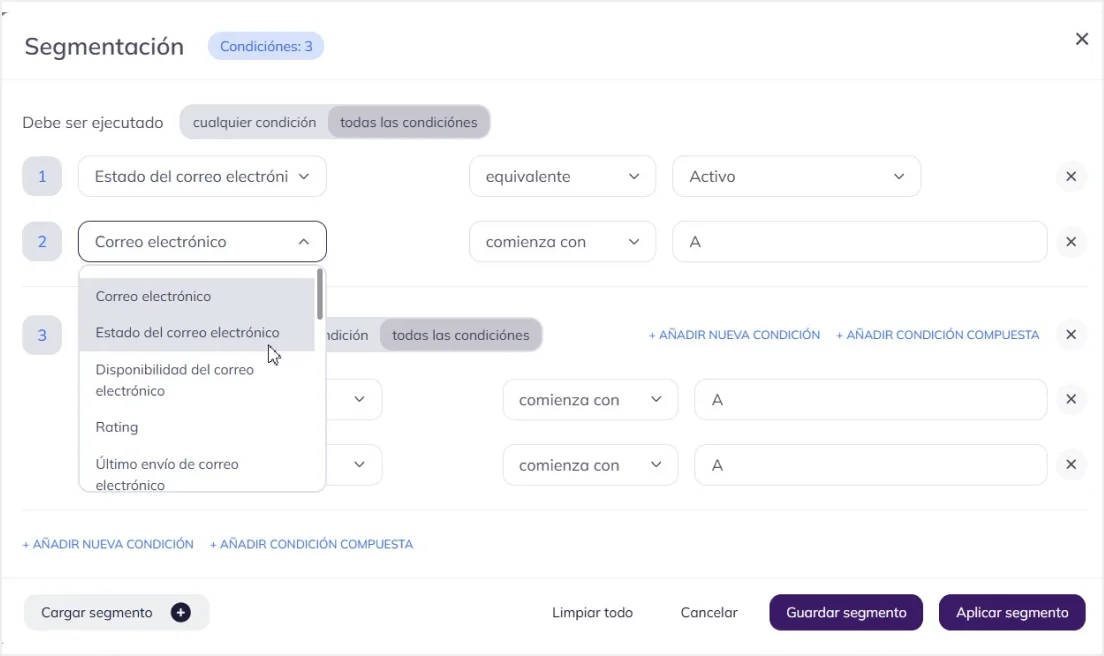1104x656 pixels.
Task: Delete condition 2 using its X icon
Action: point(1071,242)
